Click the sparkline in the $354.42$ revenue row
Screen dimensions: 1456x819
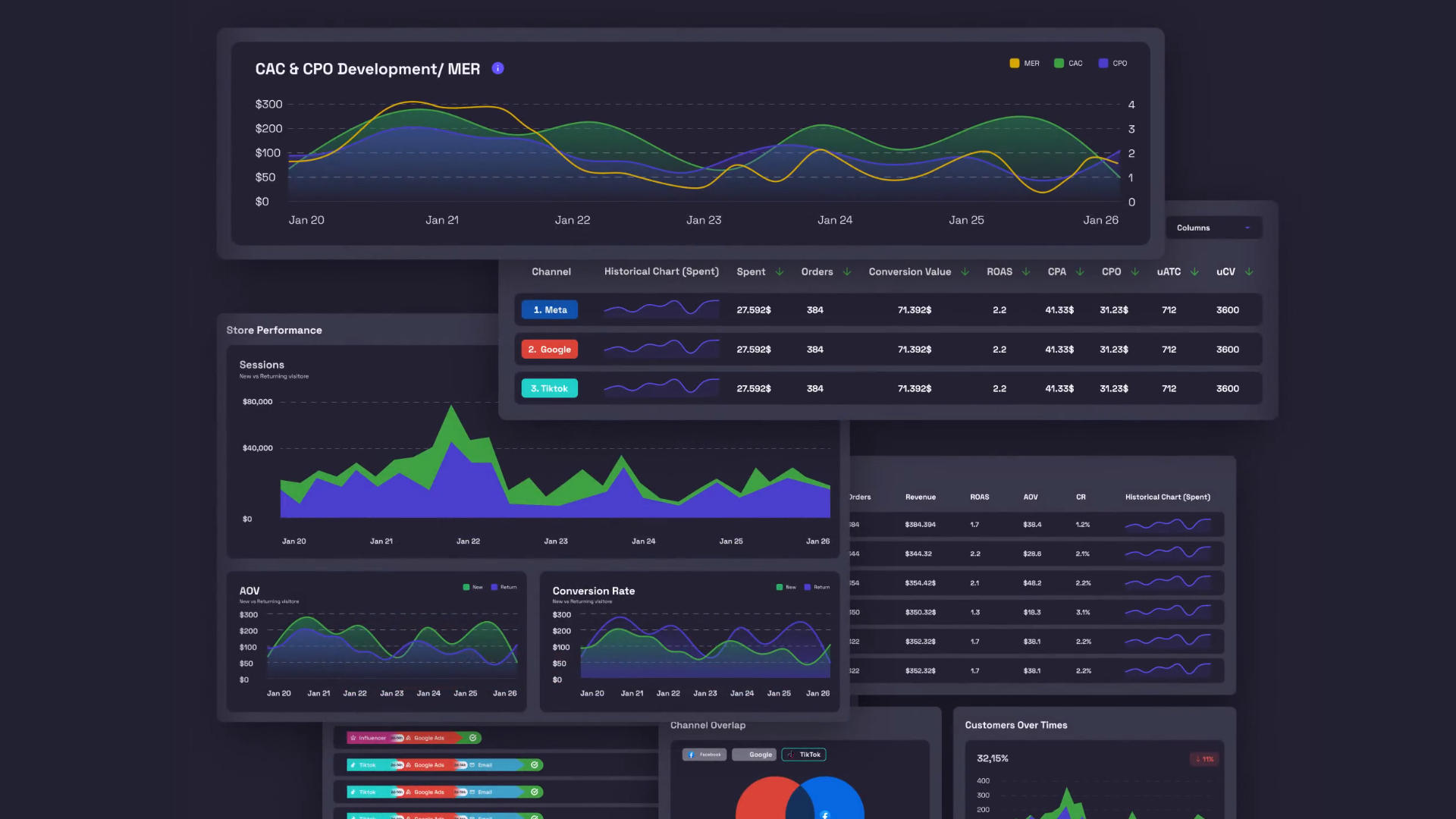1168,582
